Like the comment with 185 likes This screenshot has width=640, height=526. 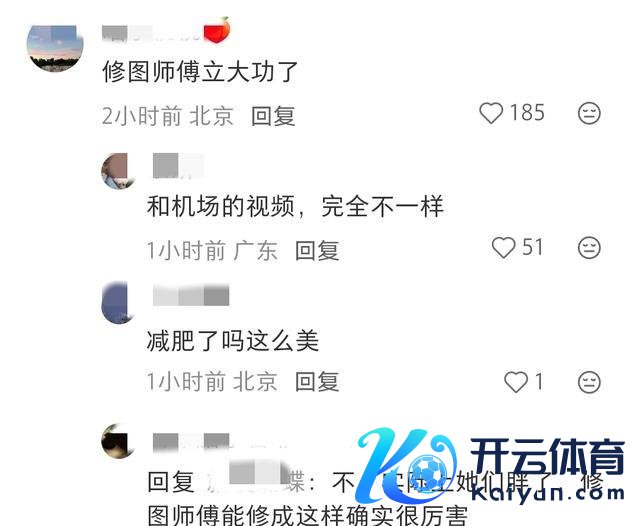[x=491, y=113]
